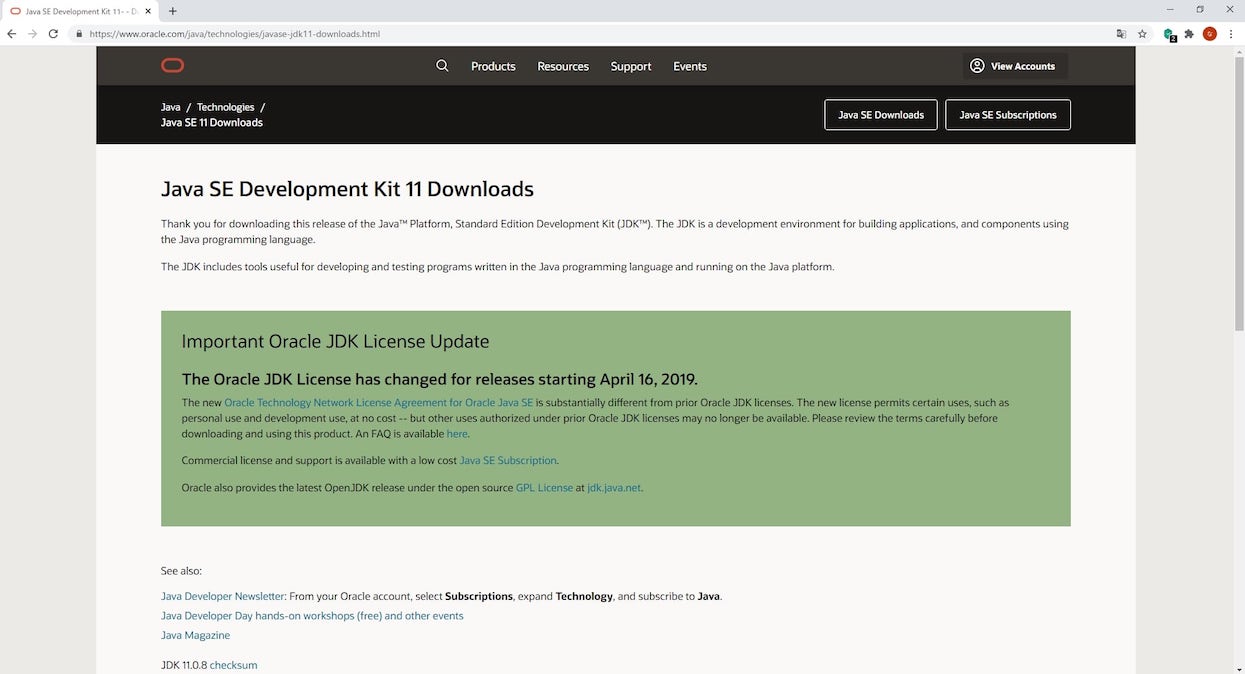This screenshot has height=674, width=1245.
Task: Click the padlock site info icon
Action: click(x=79, y=33)
